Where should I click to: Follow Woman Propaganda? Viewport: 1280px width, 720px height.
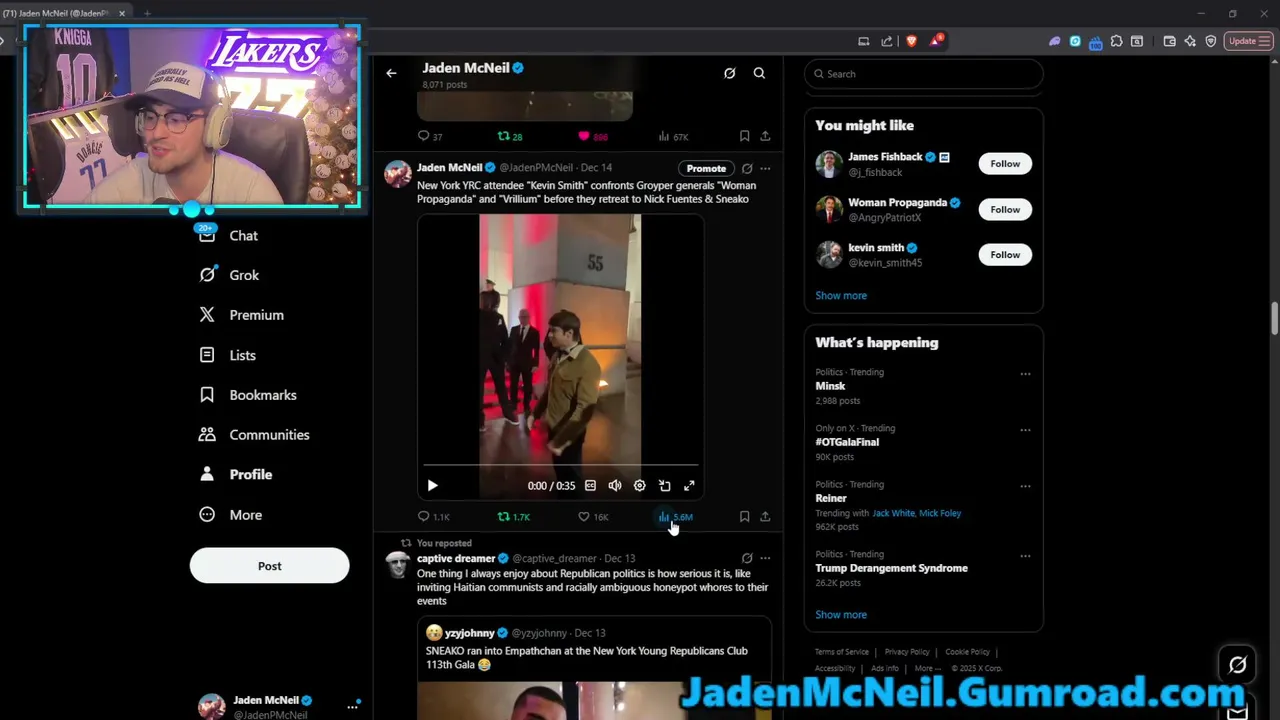tap(1005, 209)
